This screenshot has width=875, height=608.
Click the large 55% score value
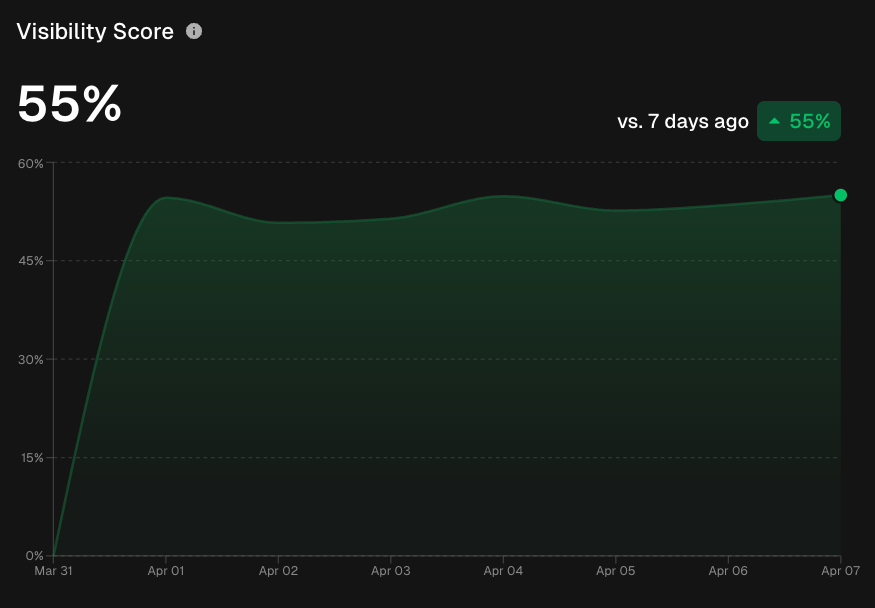click(70, 104)
